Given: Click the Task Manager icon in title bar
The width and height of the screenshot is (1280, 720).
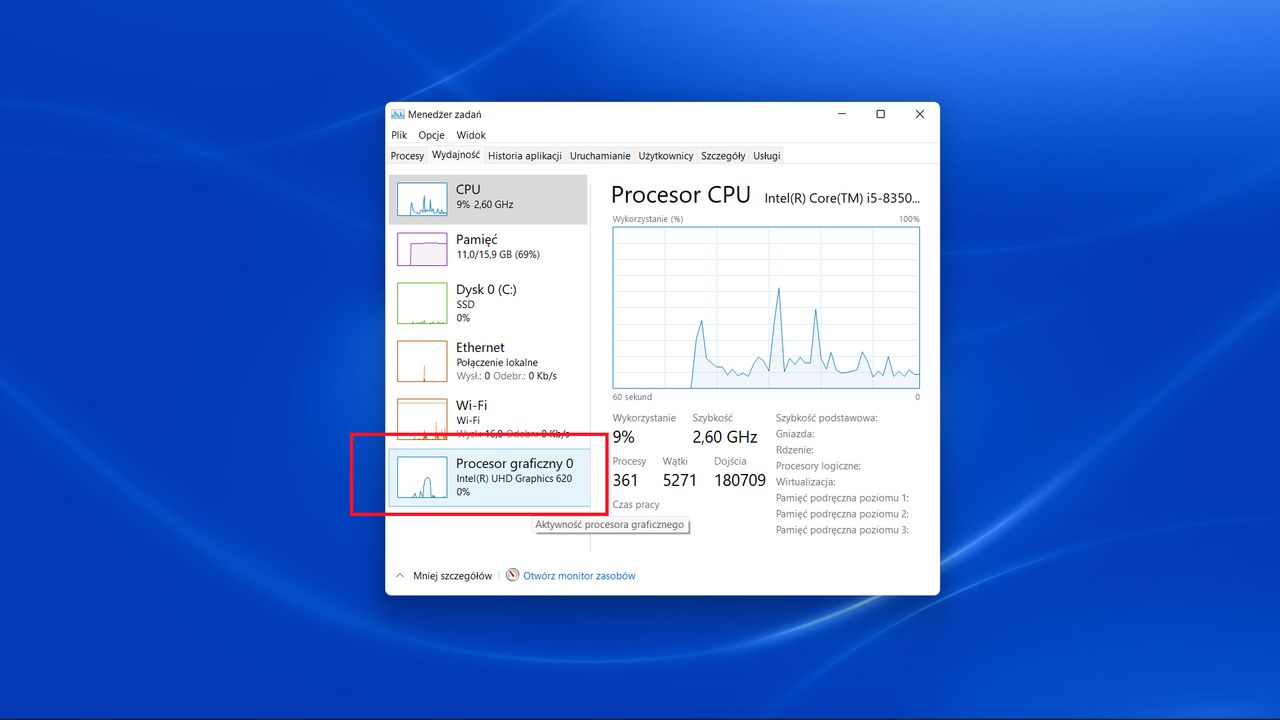Looking at the screenshot, I should [x=397, y=114].
